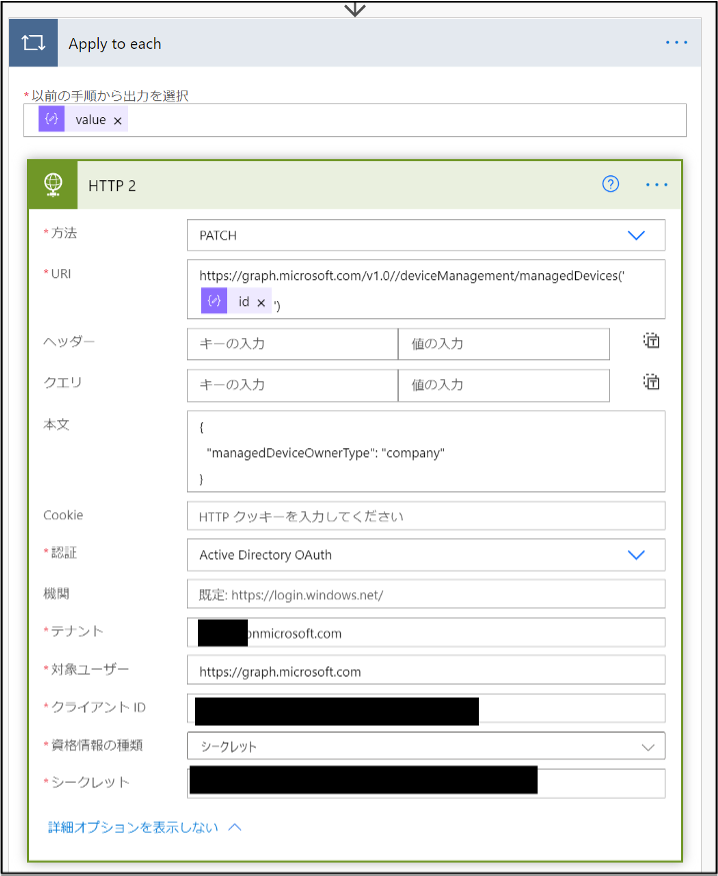Open the 資格情報の種類 シークレット dropdown
Image resolution: width=718 pixels, height=876 pixels.
pyautogui.click(x=426, y=746)
